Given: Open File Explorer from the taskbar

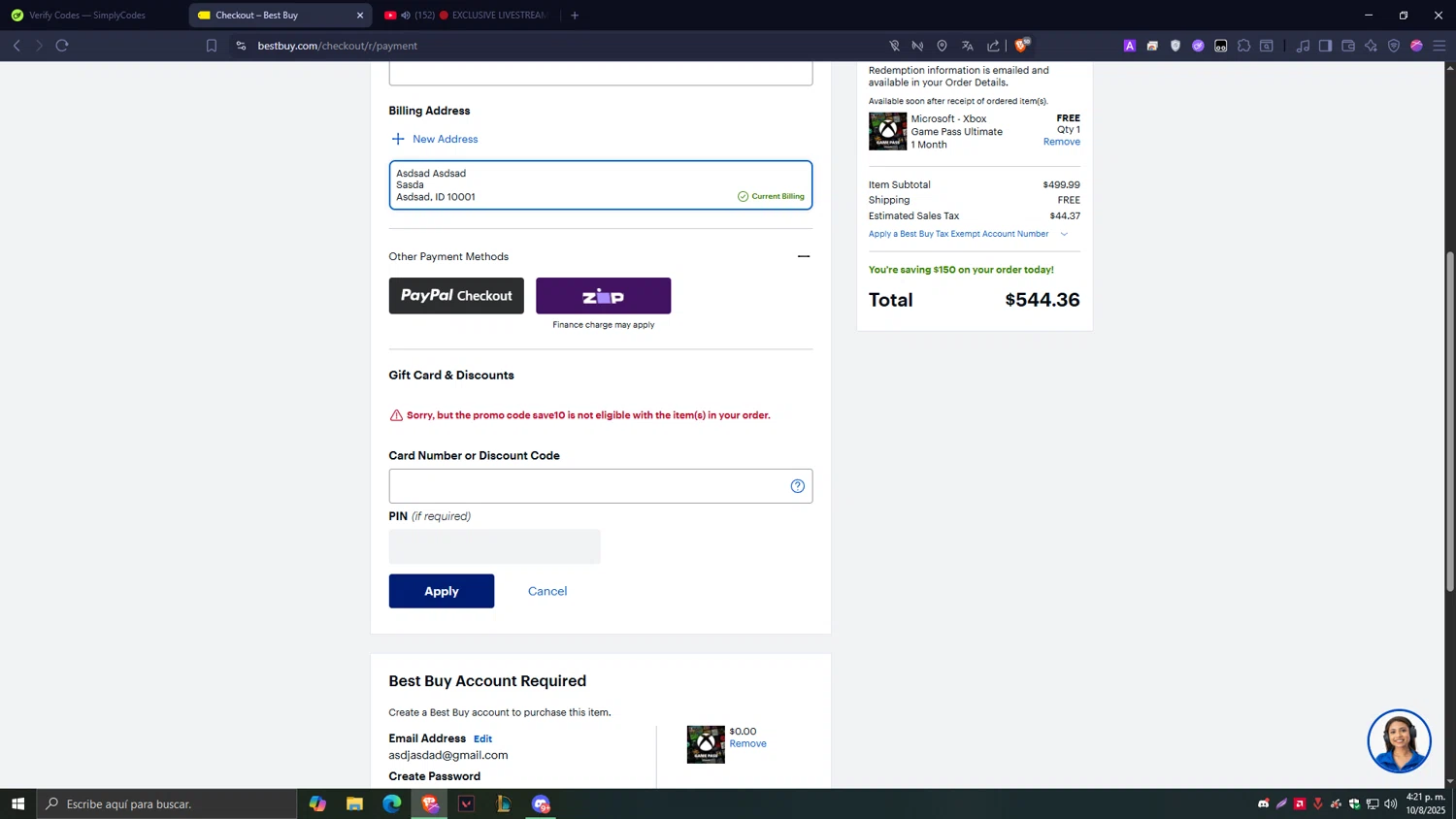Looking at the screenshot, I should (x=354, y=803).
